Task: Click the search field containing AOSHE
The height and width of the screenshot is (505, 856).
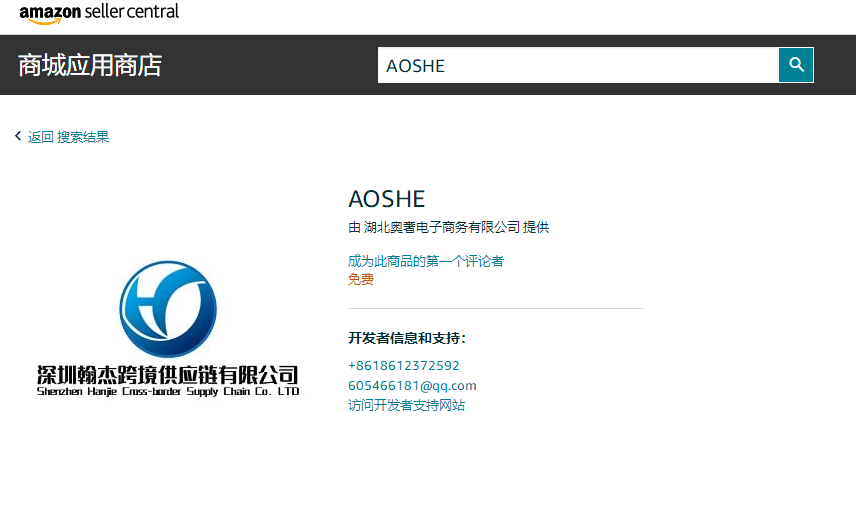Action: tap(578, 65)
